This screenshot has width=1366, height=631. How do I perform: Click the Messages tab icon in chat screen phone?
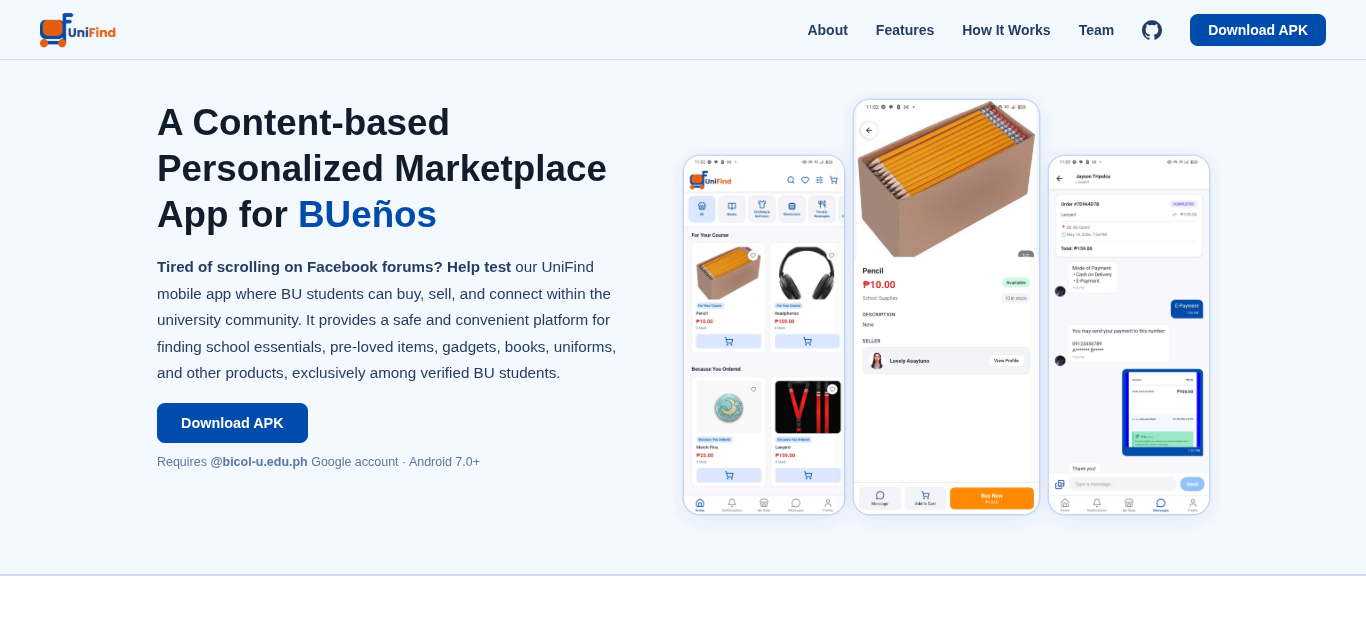(x=1161, y=504)
